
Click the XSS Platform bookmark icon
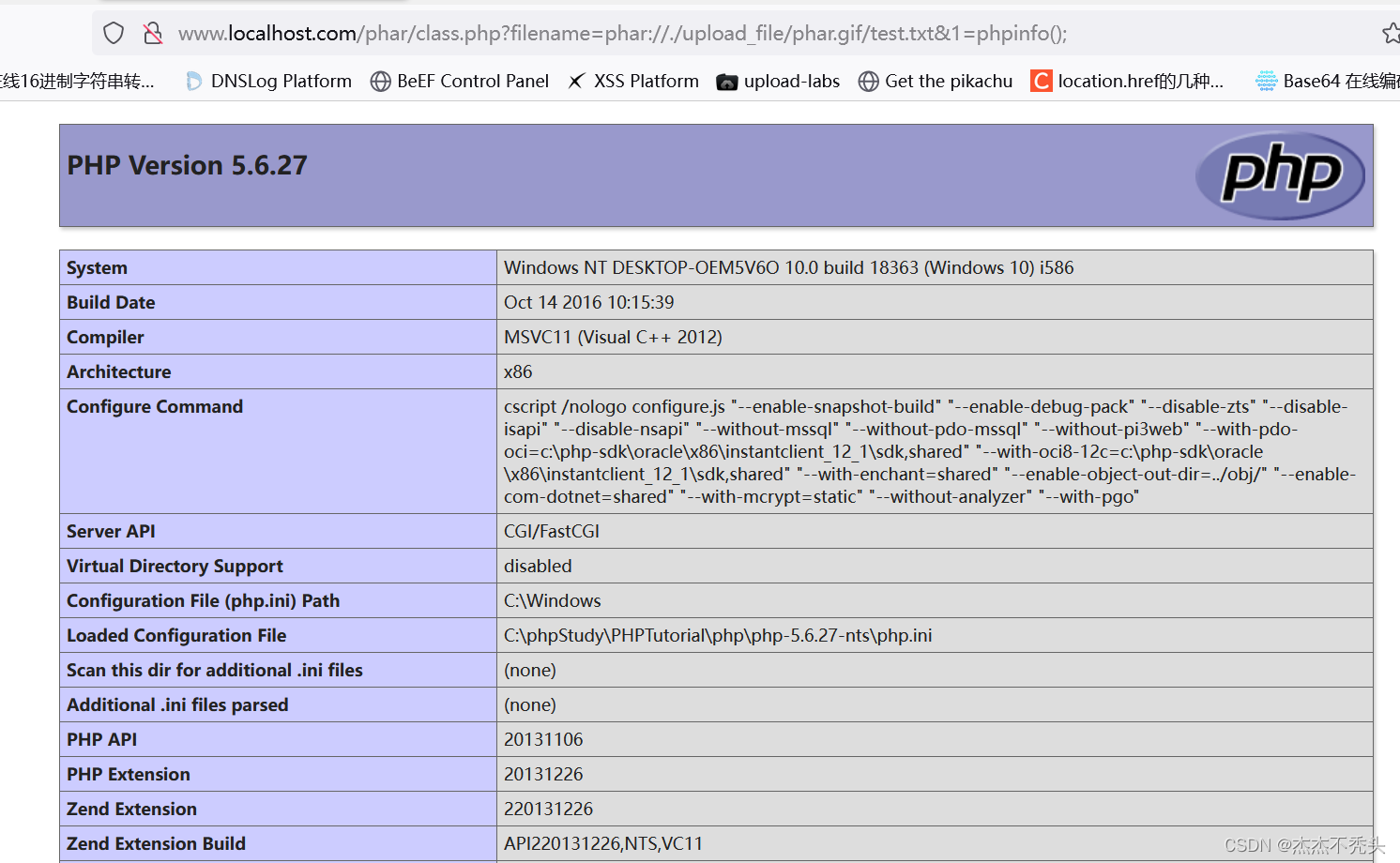(577, 82)
